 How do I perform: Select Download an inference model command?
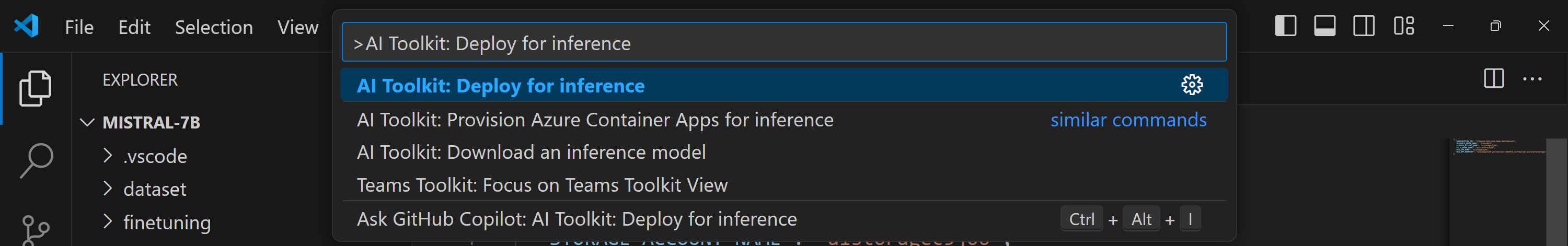point(531,152)
